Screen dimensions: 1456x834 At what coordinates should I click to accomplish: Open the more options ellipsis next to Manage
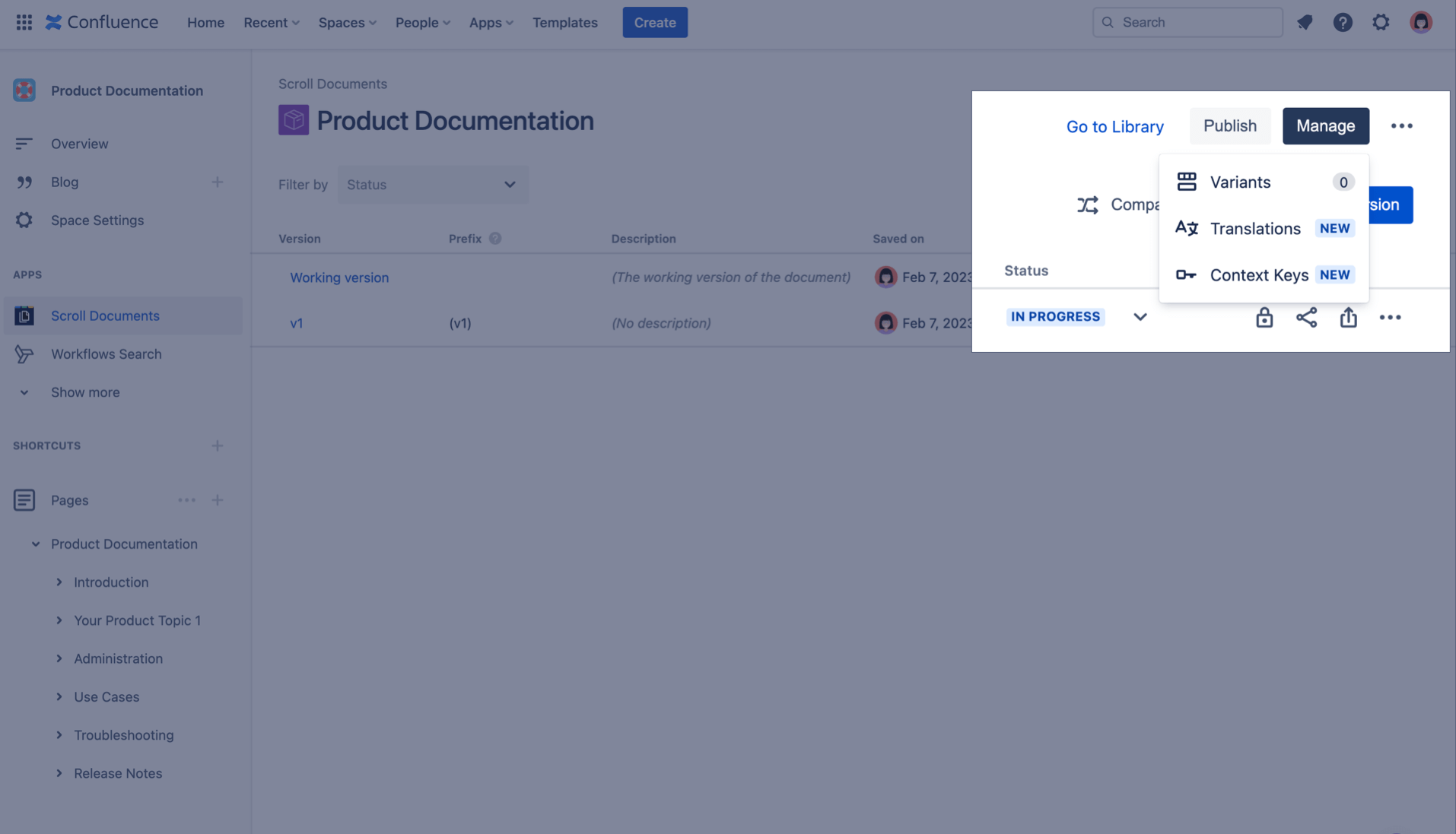1403,125
